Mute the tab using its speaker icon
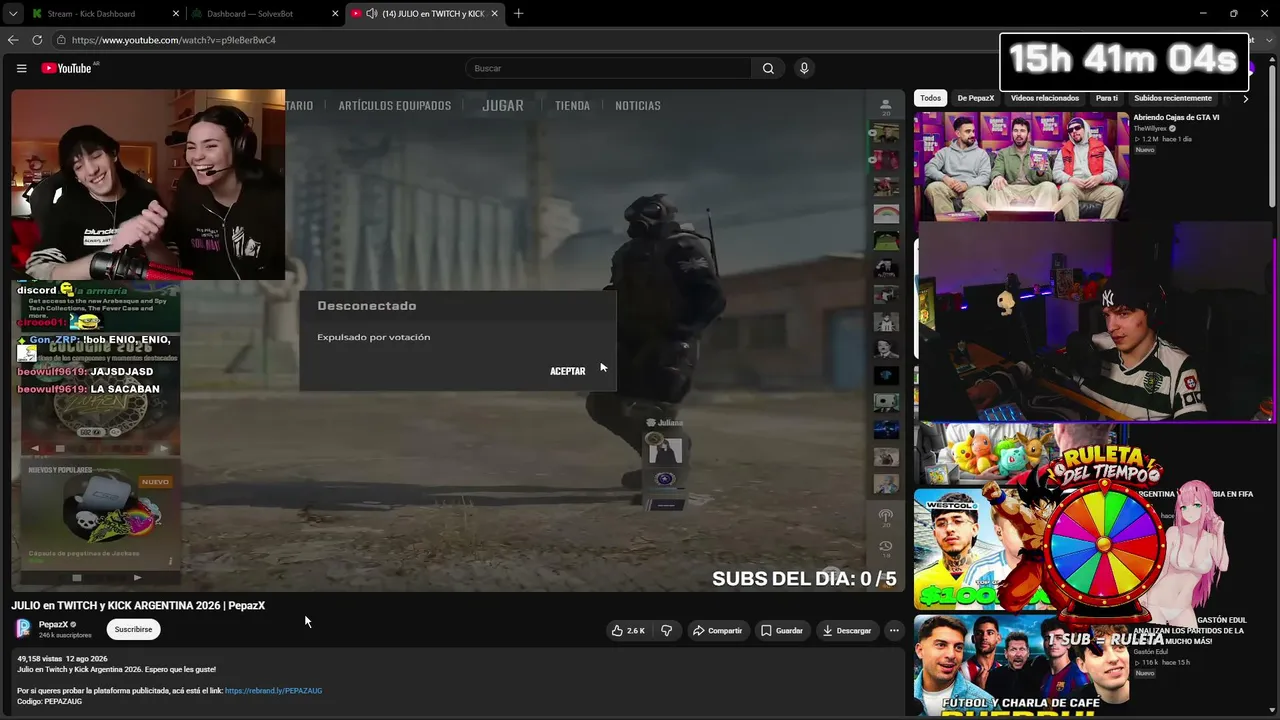This screenshot has width=1280, height=720. 371,14
